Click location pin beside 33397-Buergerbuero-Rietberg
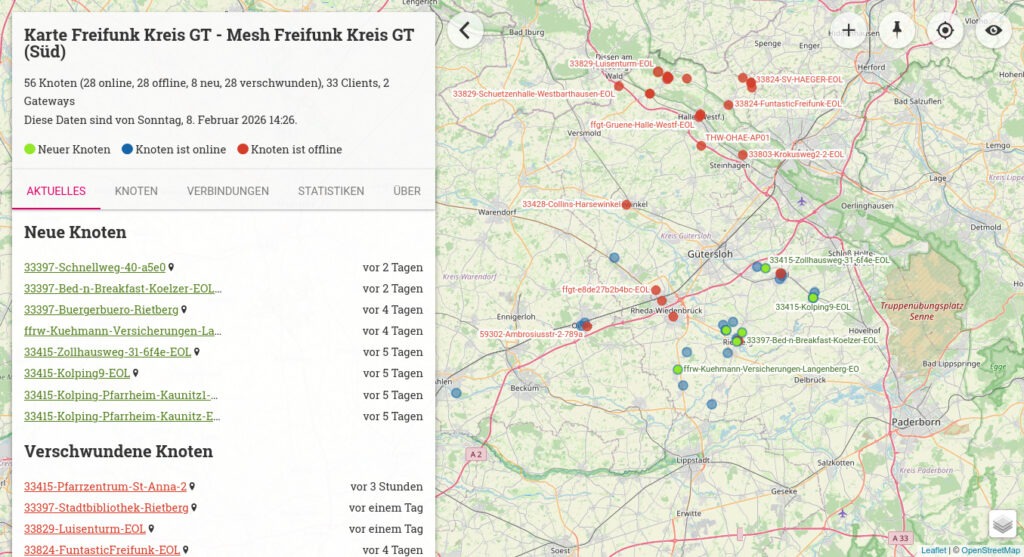Viewport: 1024px width, 557px height. pyautogui.click(x=185, y=310)
